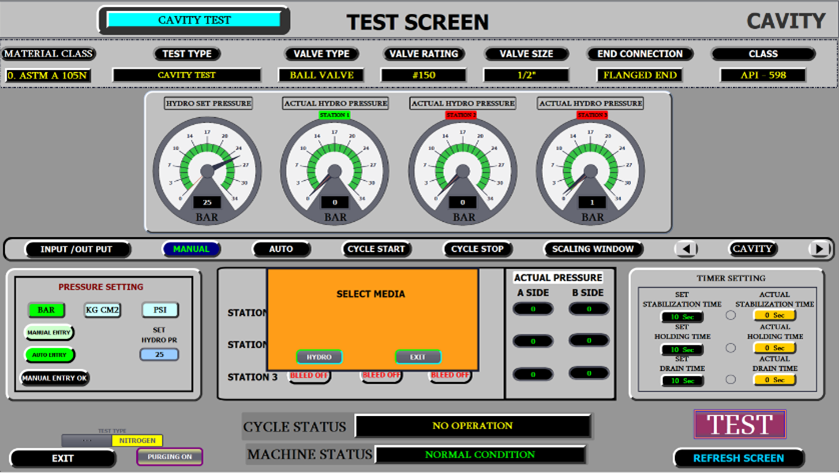Click Station 3 B SIDE pressure value
The height and width of the screenshot is (473, 839).
click(x=589, y=373)
